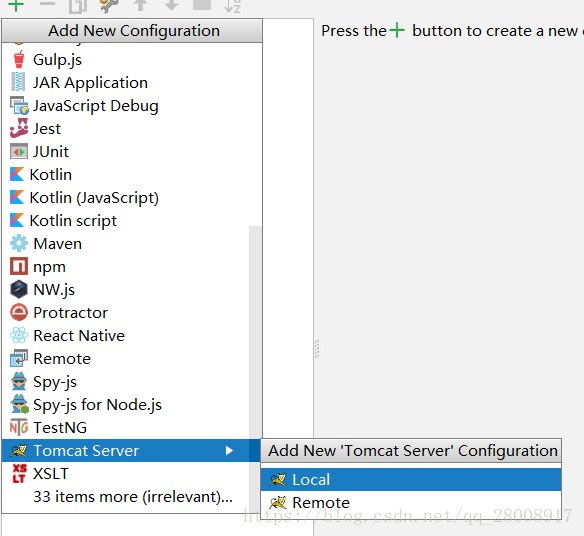Image resolution: width=584 pixels, height=536 pixels.
Task: Click the folder toolbar icon
Action: 202,4
